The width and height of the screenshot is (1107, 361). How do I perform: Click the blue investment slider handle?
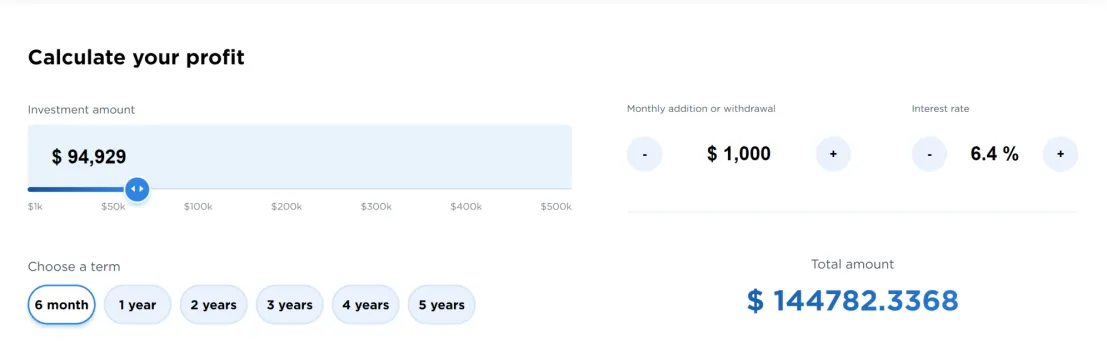click(137, 189)
